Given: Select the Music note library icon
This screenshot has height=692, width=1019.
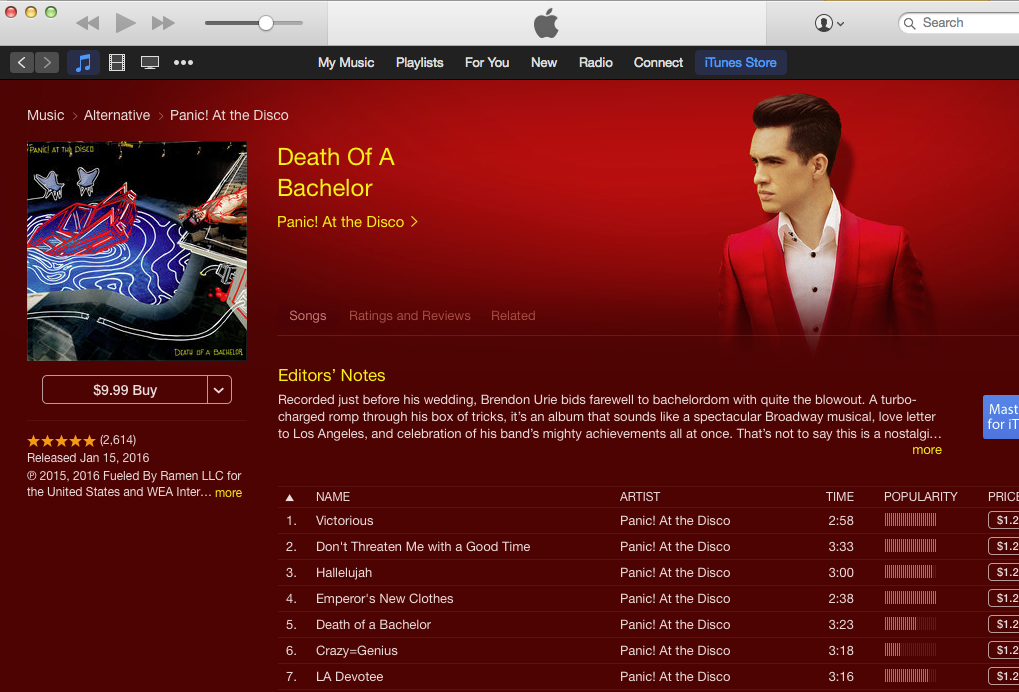Looking at the screenshot, I should (x=83, y=62).
